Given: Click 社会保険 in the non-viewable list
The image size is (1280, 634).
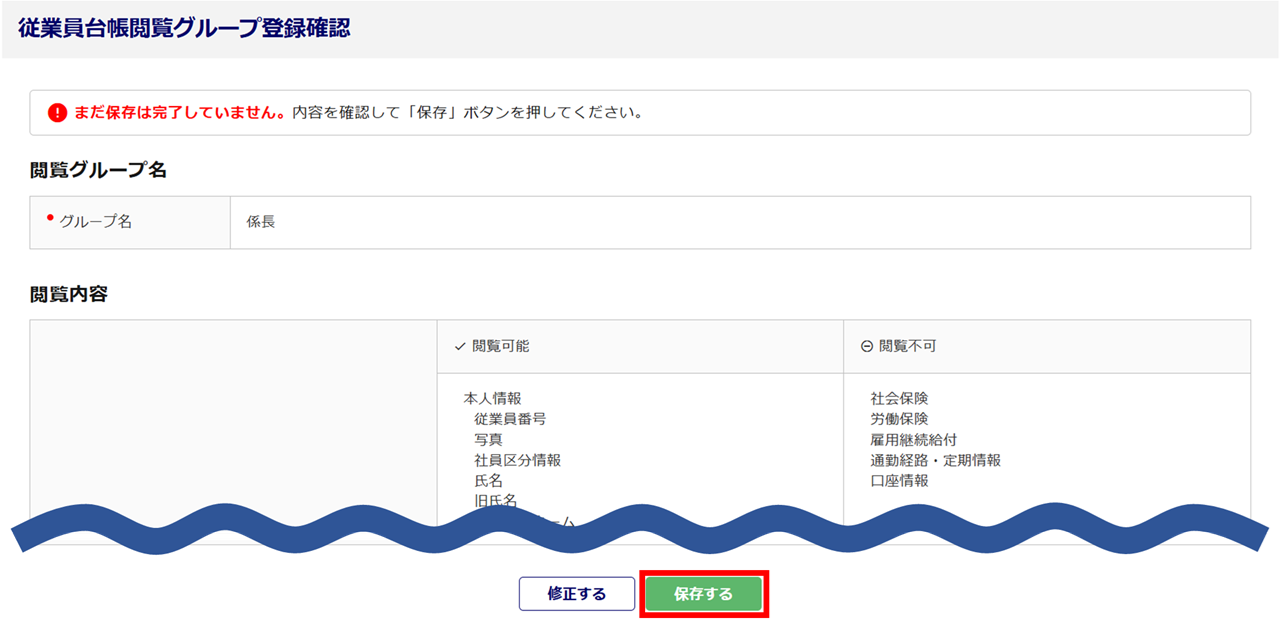Looking at the screenshot, I should [x=899, y=398].
